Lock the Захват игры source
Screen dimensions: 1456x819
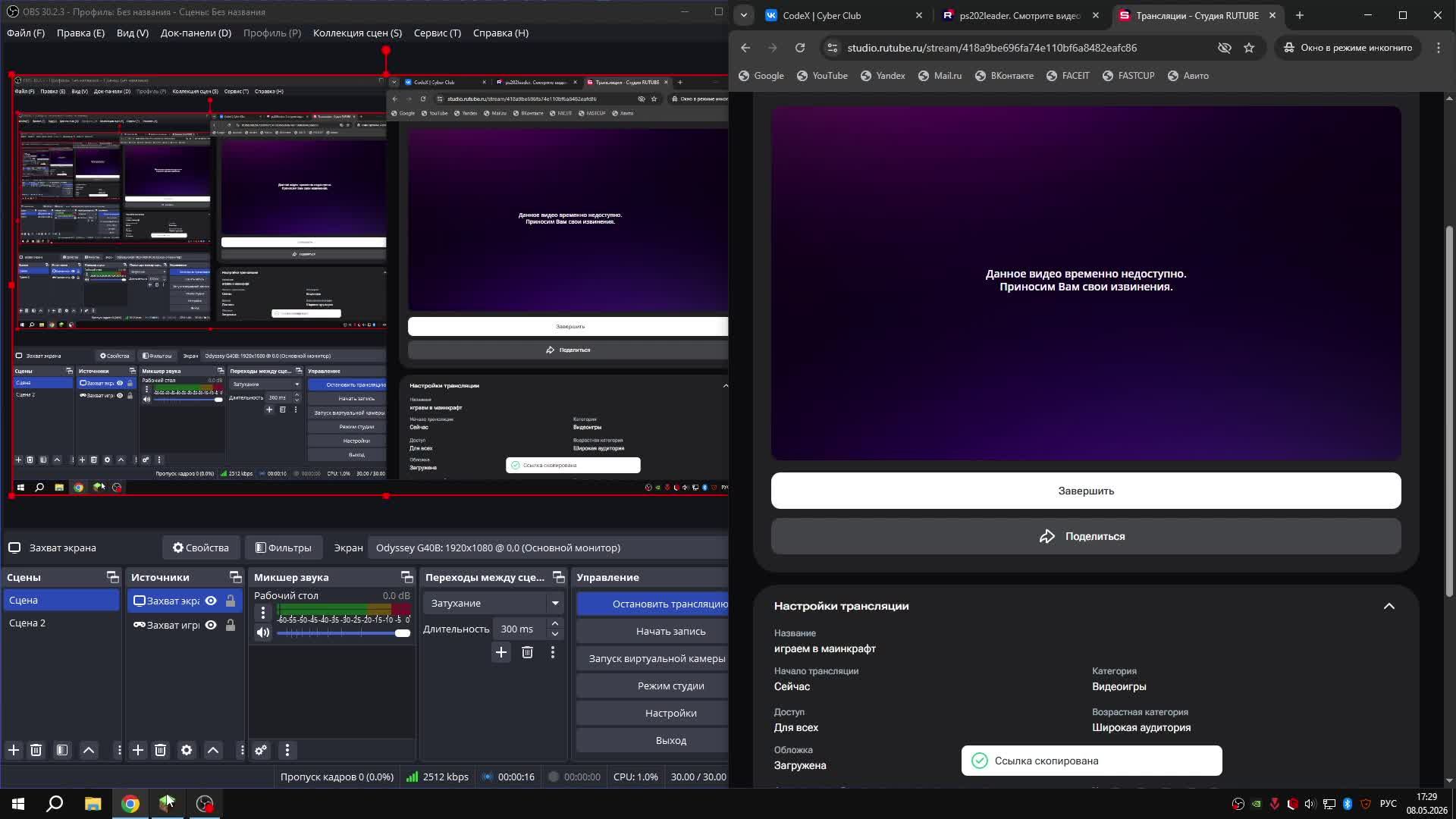tap(231, 625)
